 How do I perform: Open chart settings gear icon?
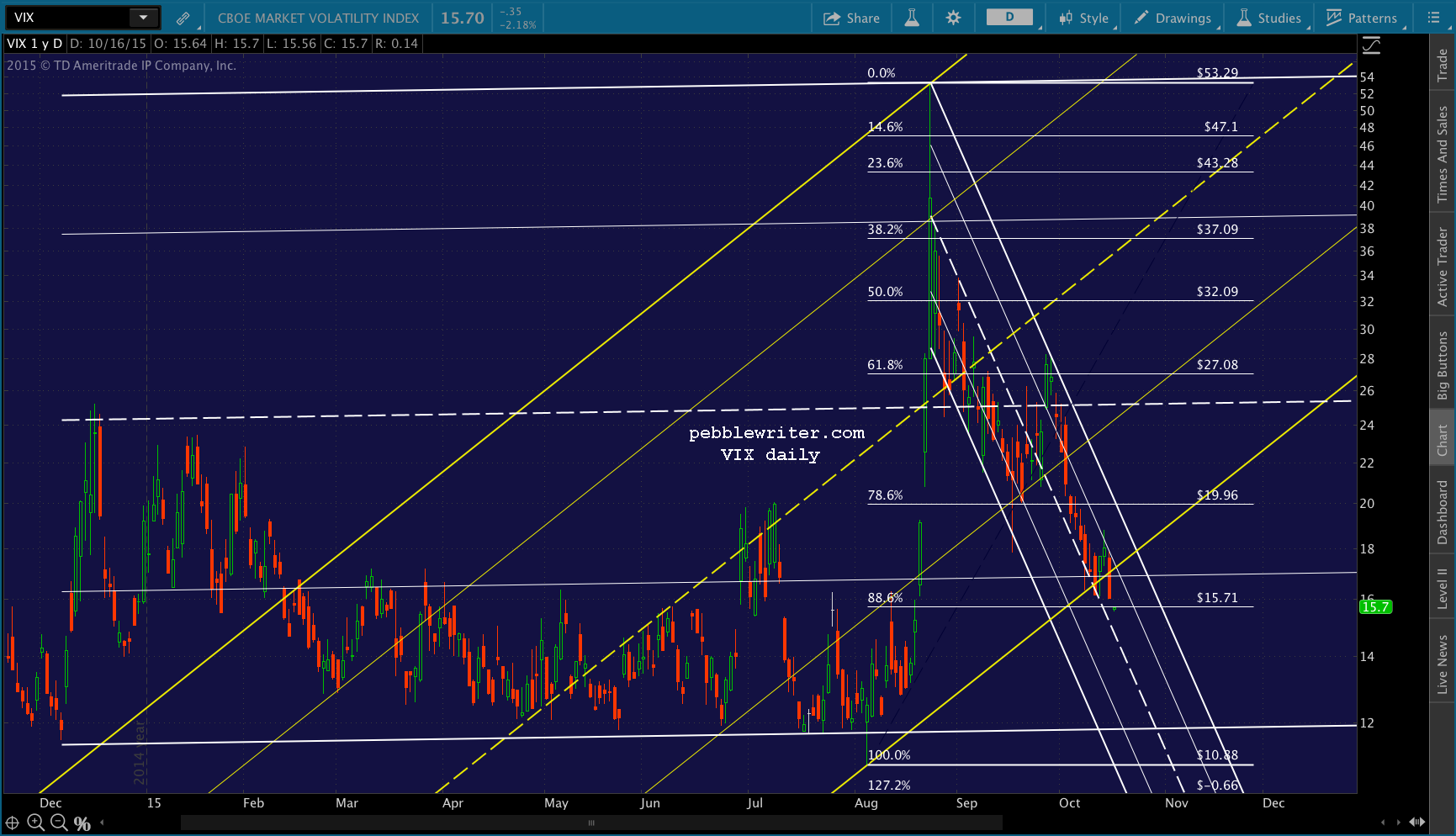tap(953, 18)
